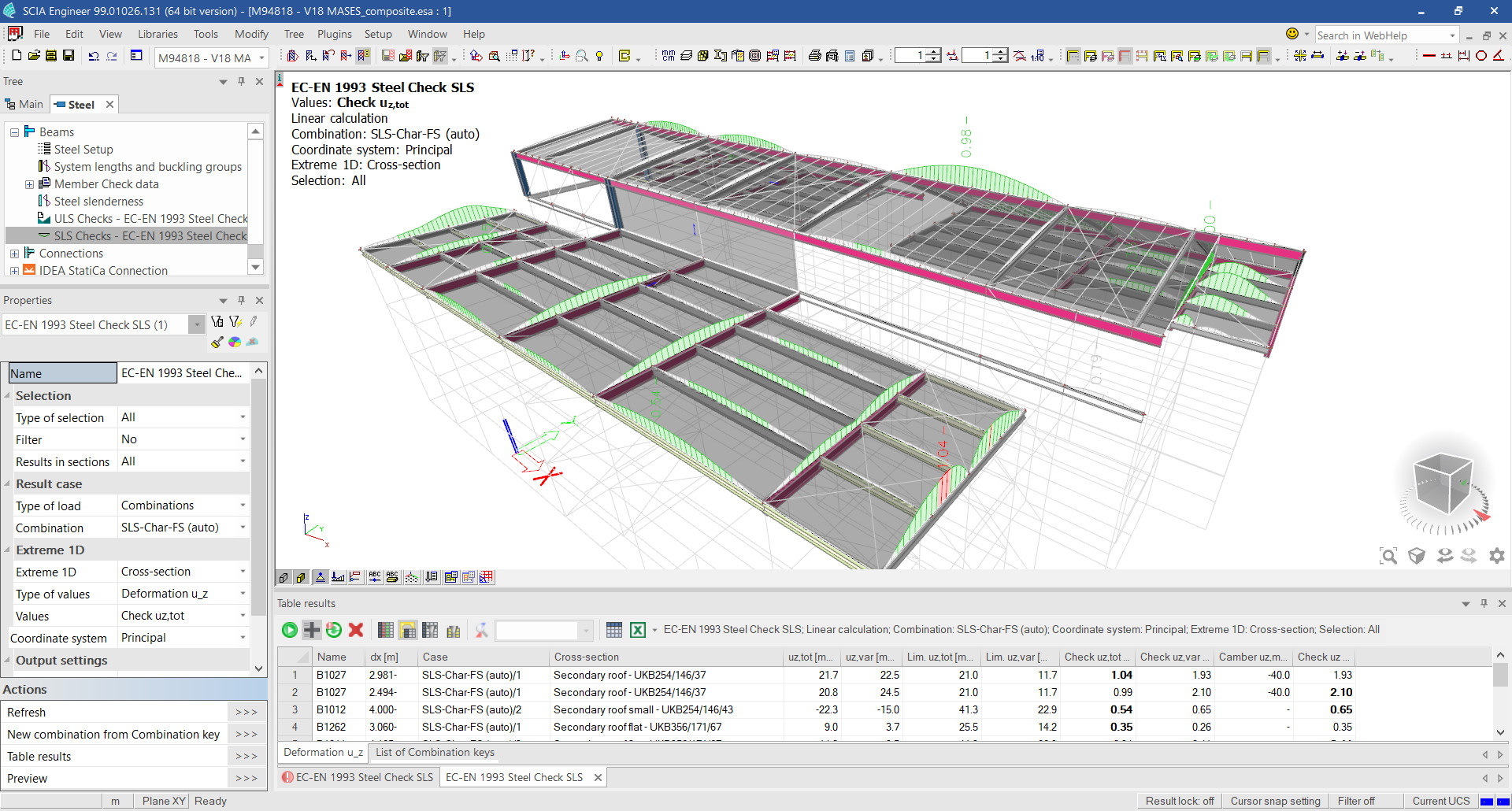Select the Deformation u_z tab
The width and height of the screenshot is (1512, 811).
point(323,752)
